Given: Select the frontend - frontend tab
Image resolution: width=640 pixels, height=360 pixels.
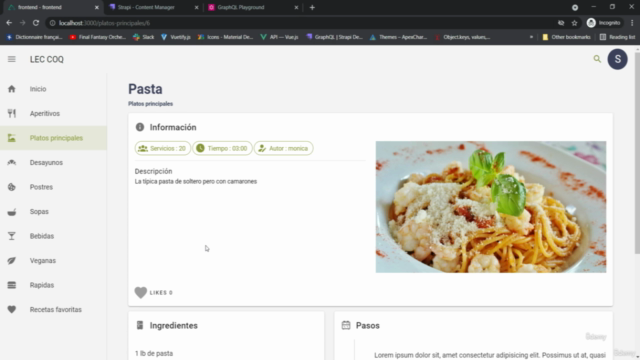Looking at the screenshot, I should tap(52, 7).
